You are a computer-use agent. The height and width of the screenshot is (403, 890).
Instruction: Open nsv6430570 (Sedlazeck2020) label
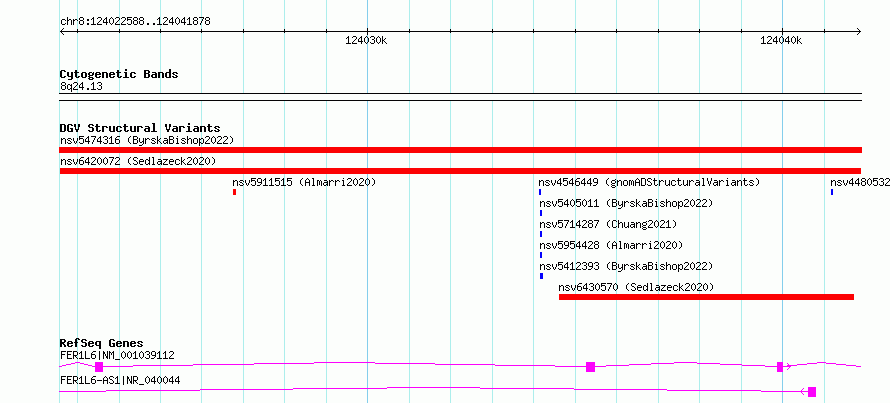636,287
